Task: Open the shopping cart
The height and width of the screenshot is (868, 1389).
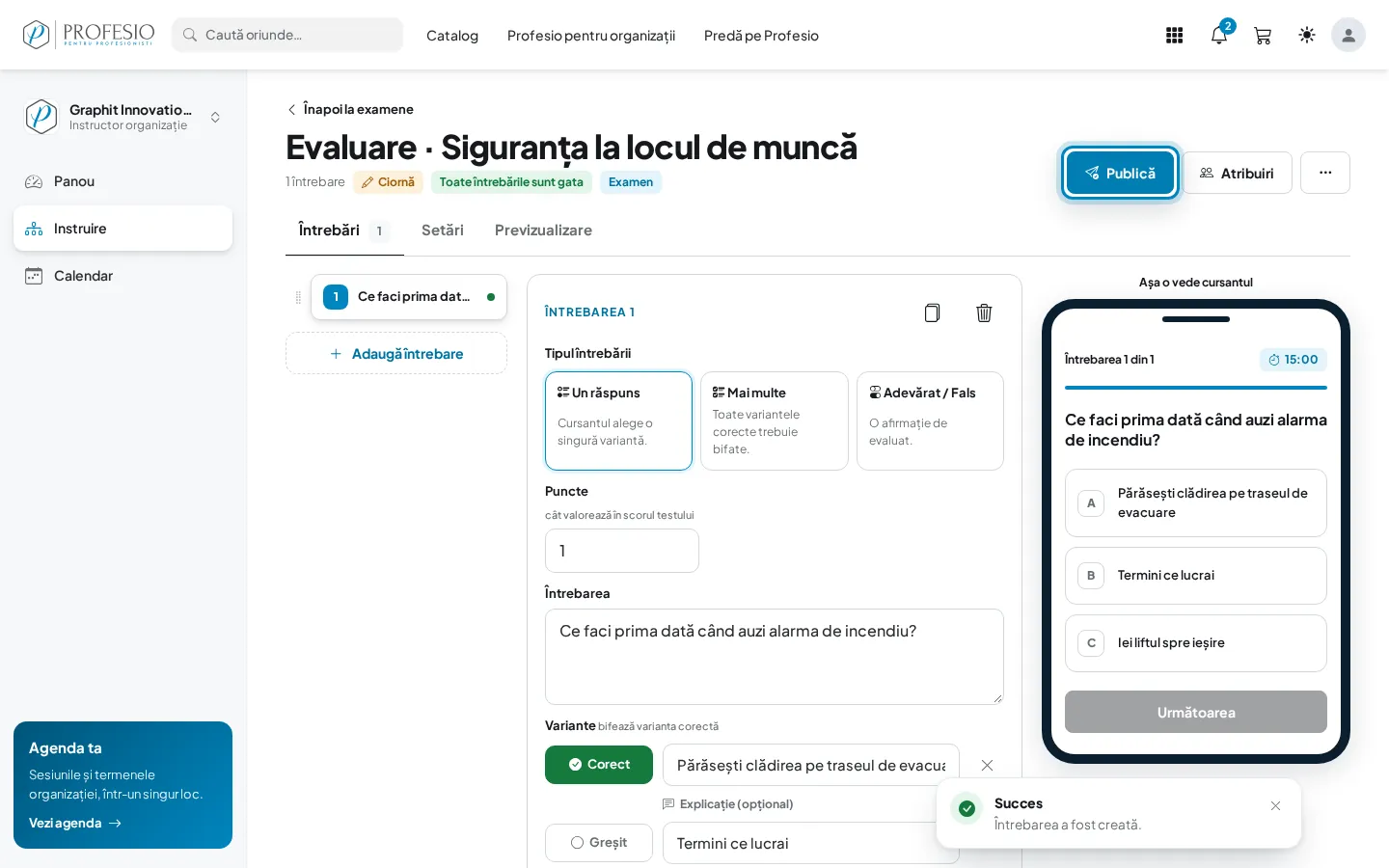Action: [1263, 36]
